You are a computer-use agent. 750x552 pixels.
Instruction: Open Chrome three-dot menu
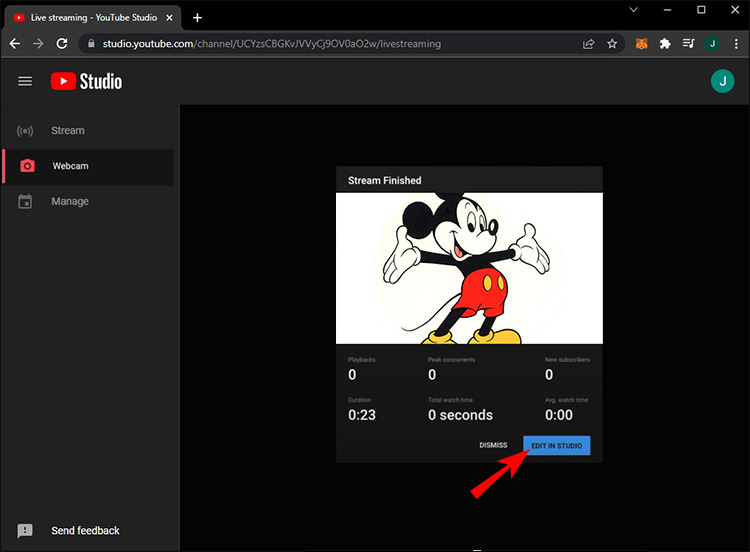pos(736,44)
